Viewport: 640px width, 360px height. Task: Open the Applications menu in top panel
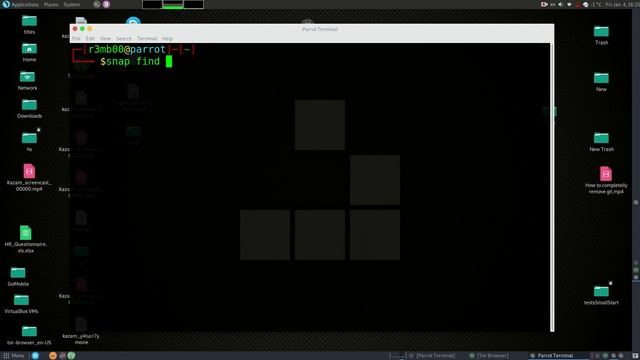[25, 4]
